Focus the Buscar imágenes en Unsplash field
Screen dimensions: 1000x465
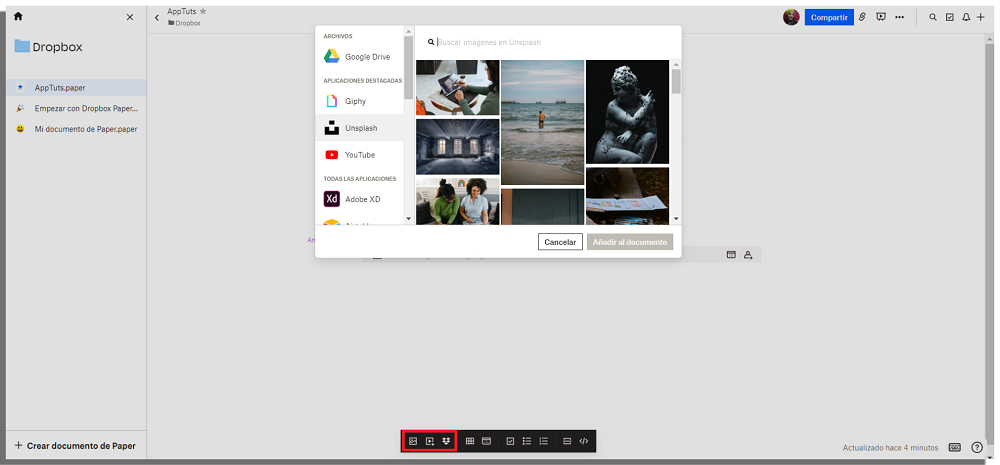(x=548, y=42)
